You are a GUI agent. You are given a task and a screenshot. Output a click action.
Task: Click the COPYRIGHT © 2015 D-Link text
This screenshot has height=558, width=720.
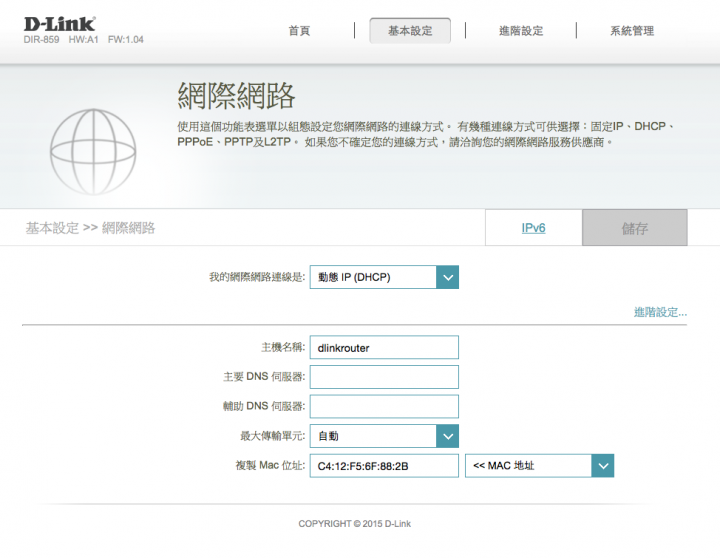[354, 524]
